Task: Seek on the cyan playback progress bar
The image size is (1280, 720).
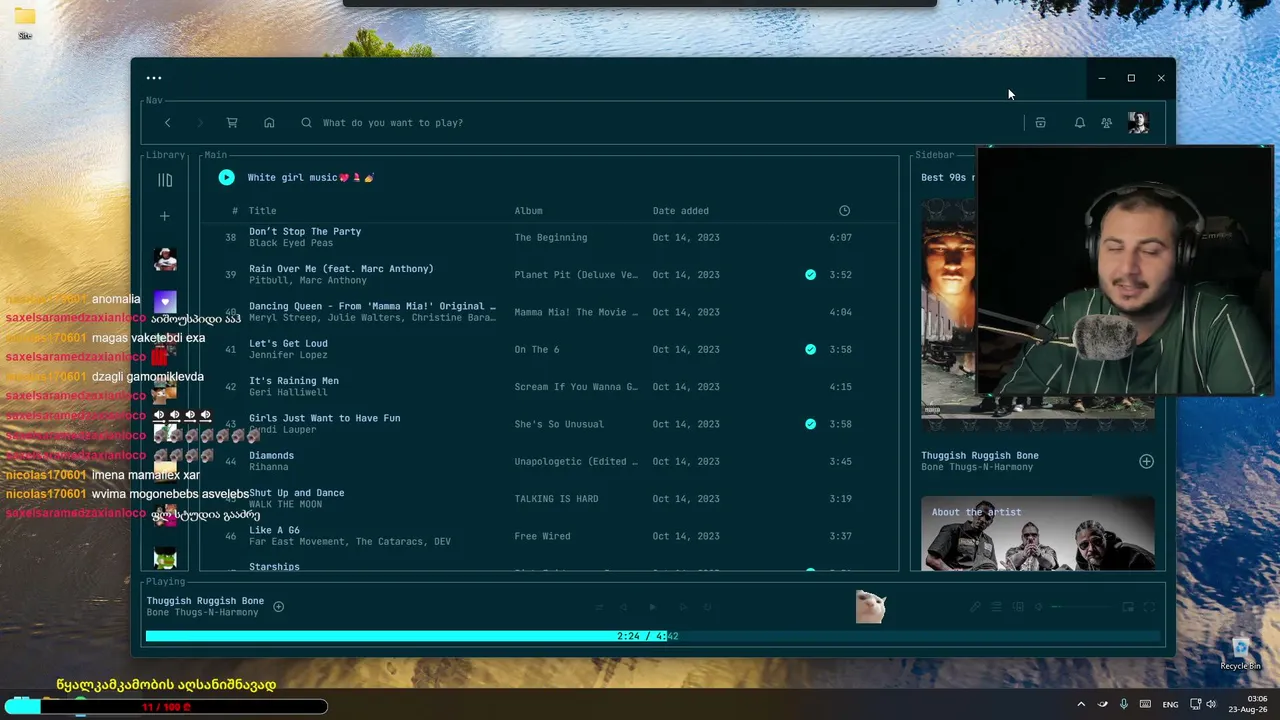Action: [653, 636]
